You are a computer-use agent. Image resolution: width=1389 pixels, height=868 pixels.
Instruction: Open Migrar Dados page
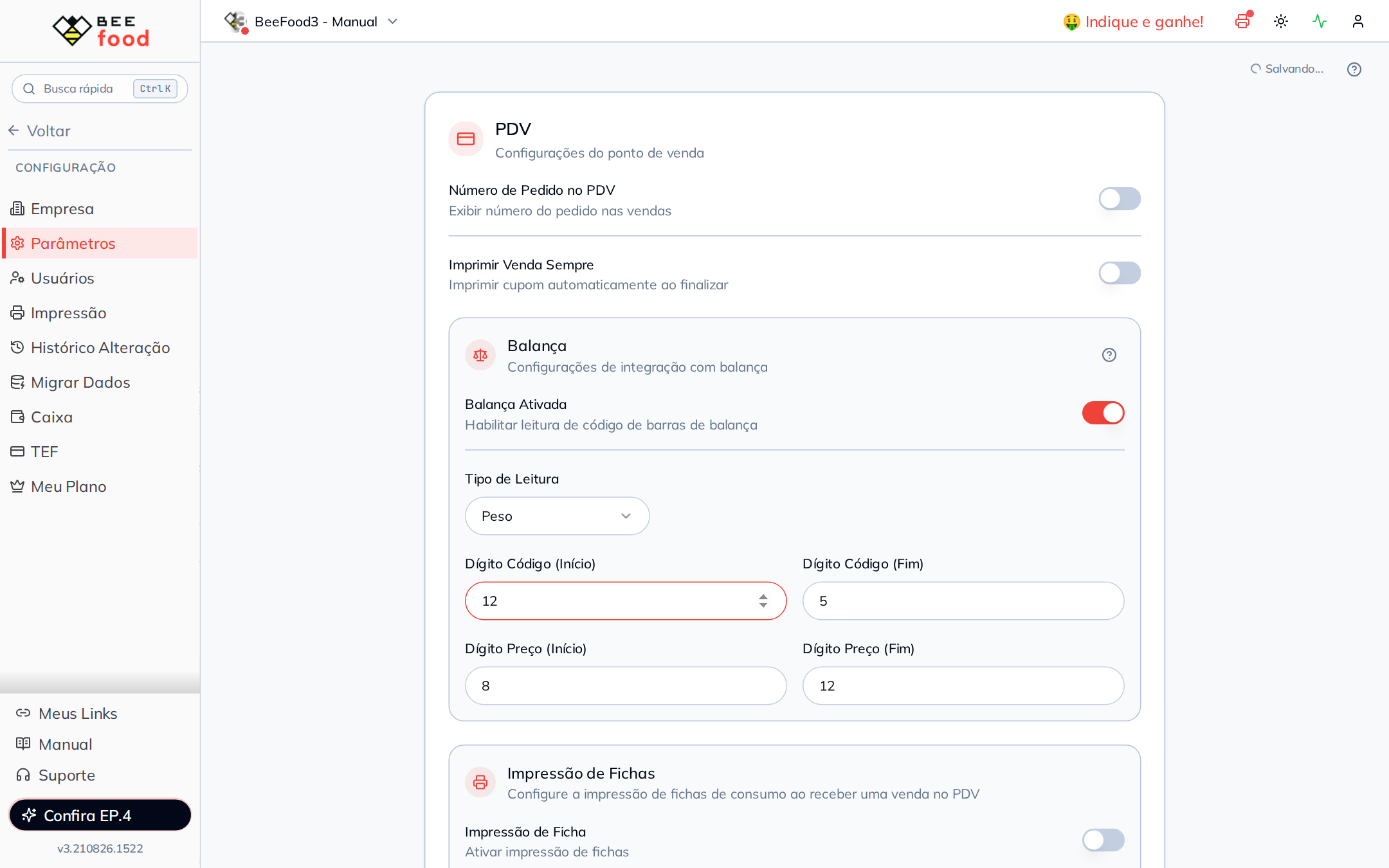click(100, 382)
